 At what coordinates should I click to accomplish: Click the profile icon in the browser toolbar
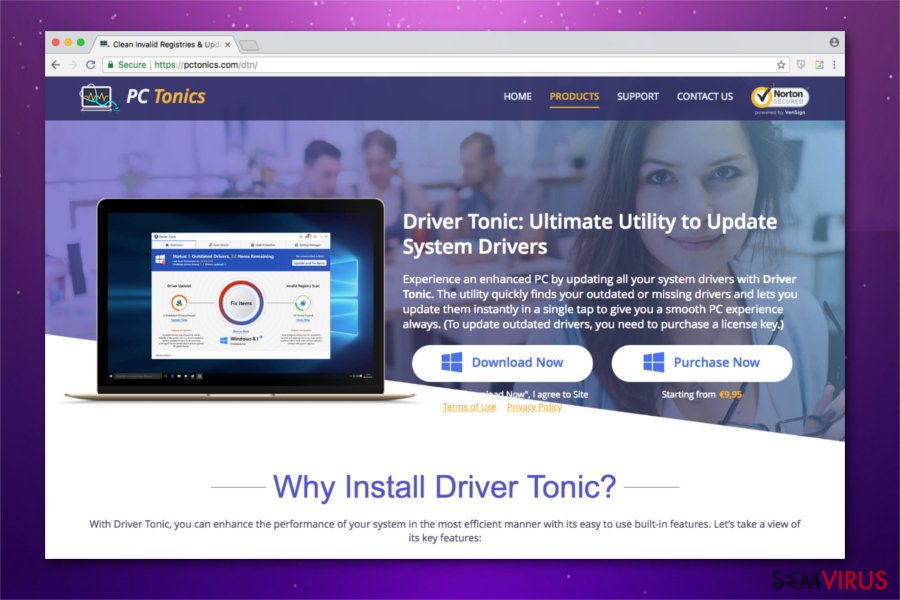[x=833, y=43]
